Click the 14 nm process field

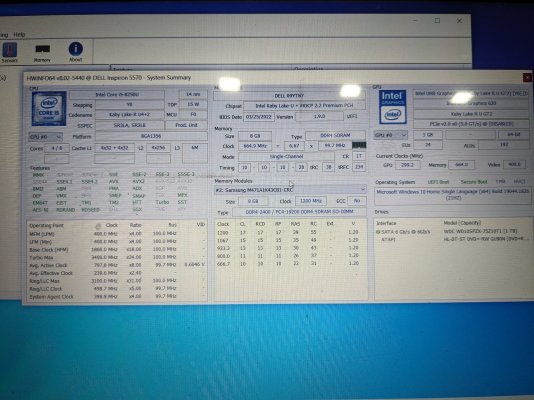coord(193,94)
